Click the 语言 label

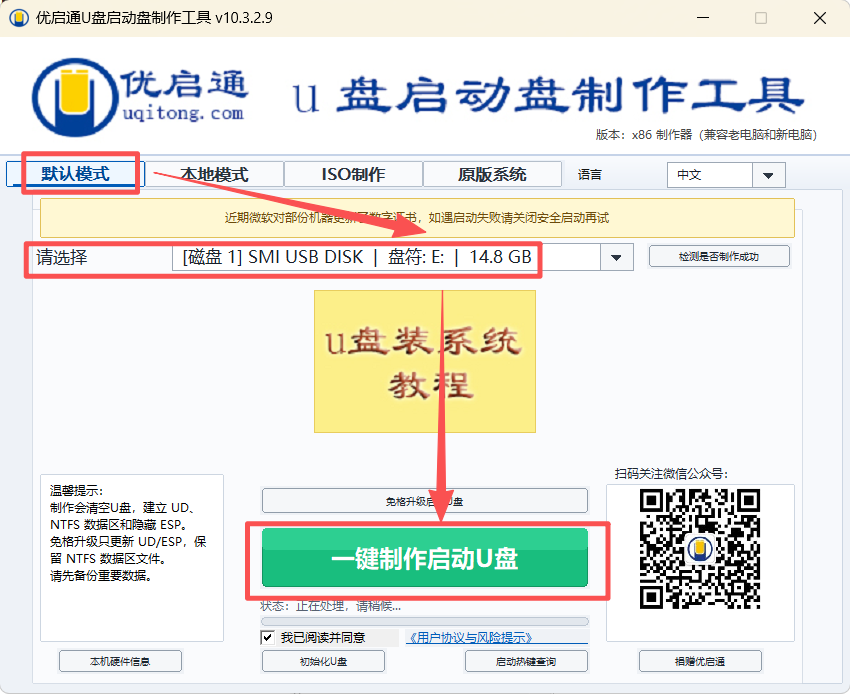pyautogui.click(x=589, y=175)
